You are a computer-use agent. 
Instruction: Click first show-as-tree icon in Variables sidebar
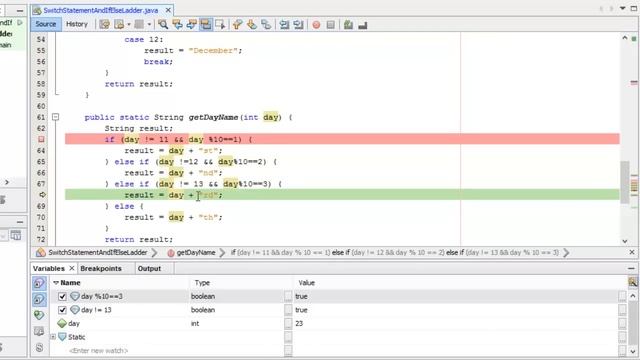coord(39,283)
